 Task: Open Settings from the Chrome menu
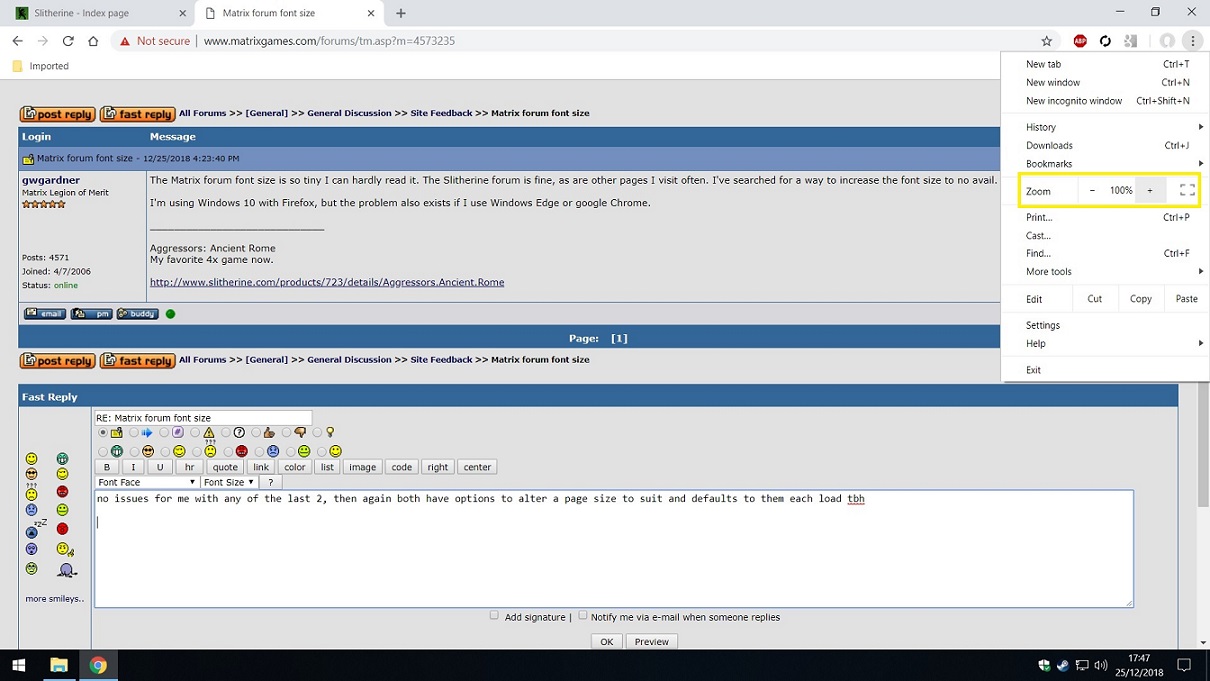[1105, 326]
